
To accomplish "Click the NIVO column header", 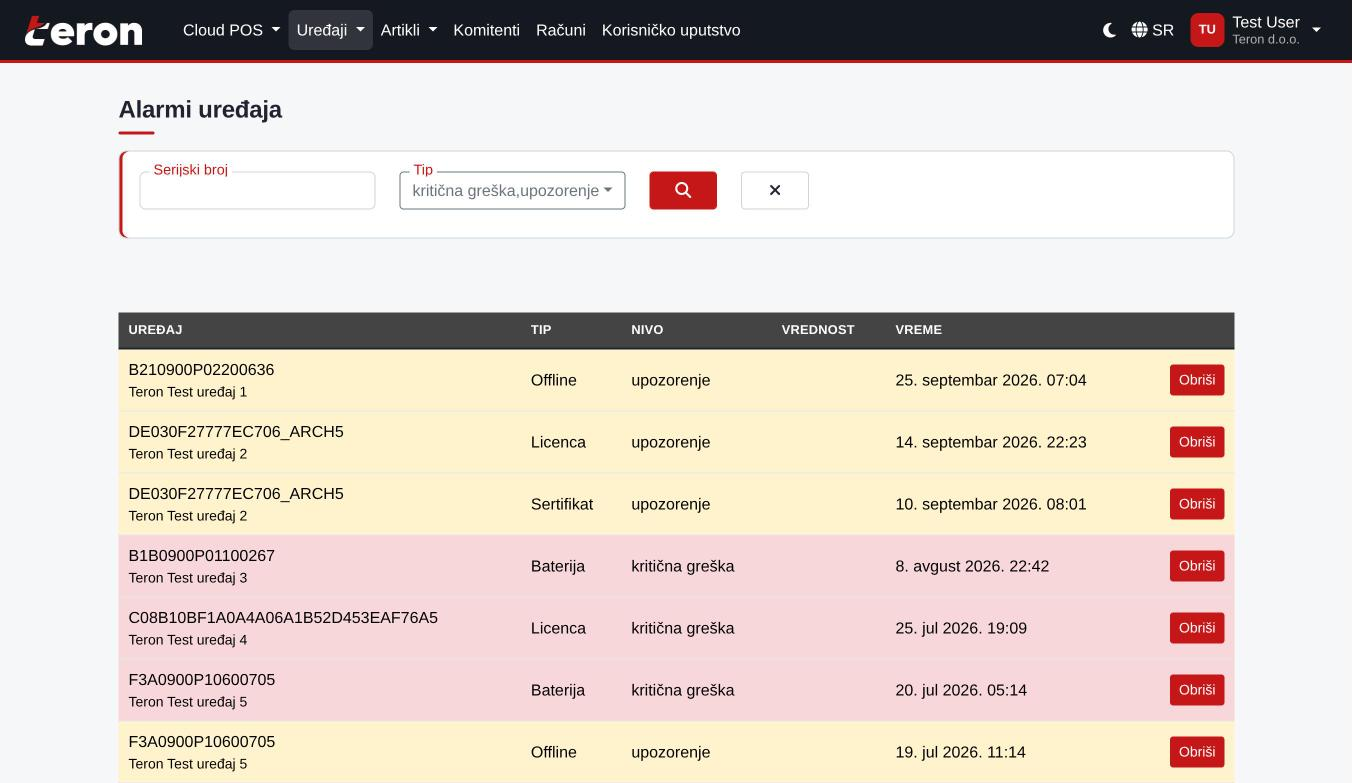I will 647,330.
